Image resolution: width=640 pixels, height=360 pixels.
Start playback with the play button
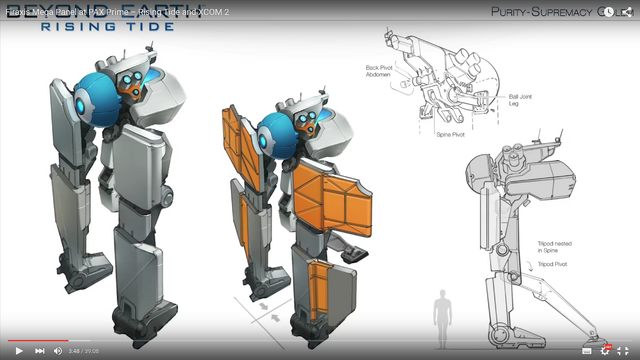click(x=19, y=351)
